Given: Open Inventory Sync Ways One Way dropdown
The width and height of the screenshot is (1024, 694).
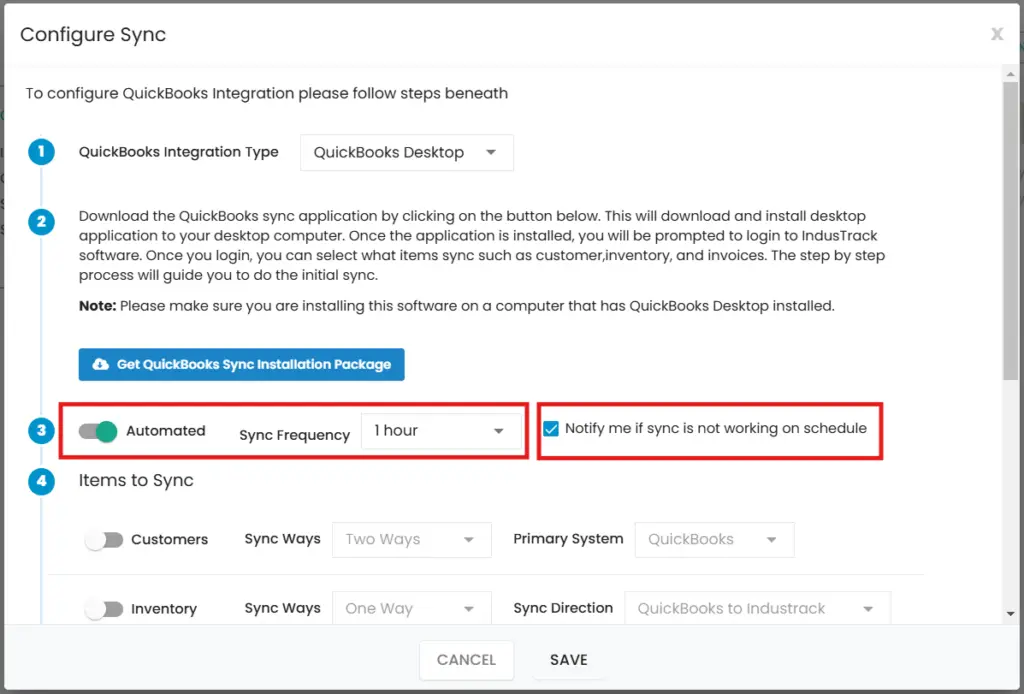Looking at the screenshot, I should pyautogui.click(x=411, y=608).
